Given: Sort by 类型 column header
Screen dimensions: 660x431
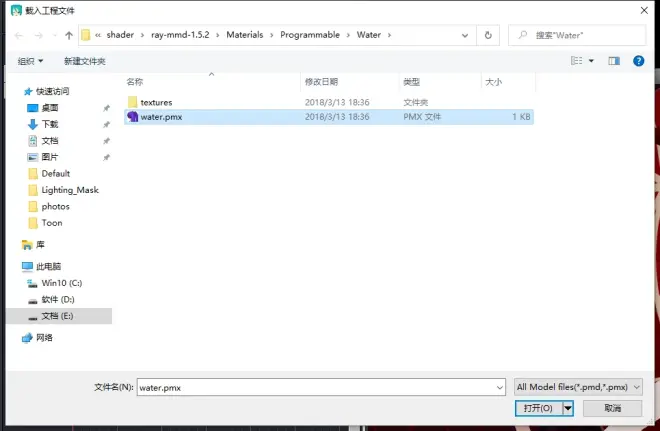Looking at the screenshot, I should 411,82.
